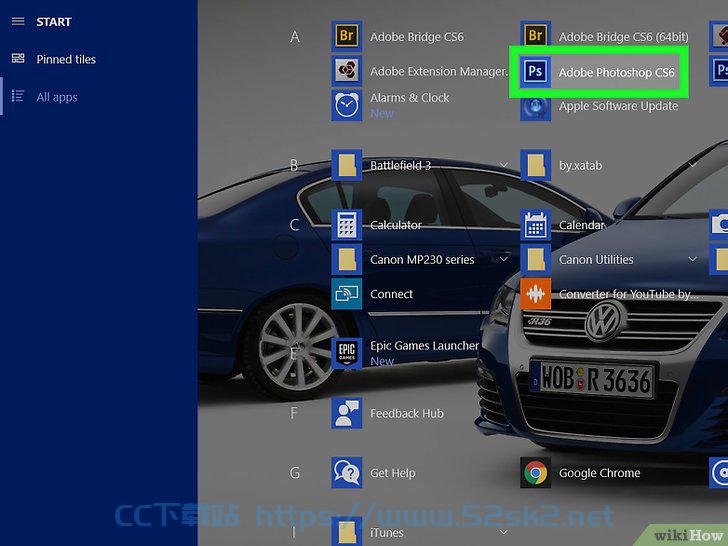Jump via letter F header
728x546 pixels.
point(293,413)
